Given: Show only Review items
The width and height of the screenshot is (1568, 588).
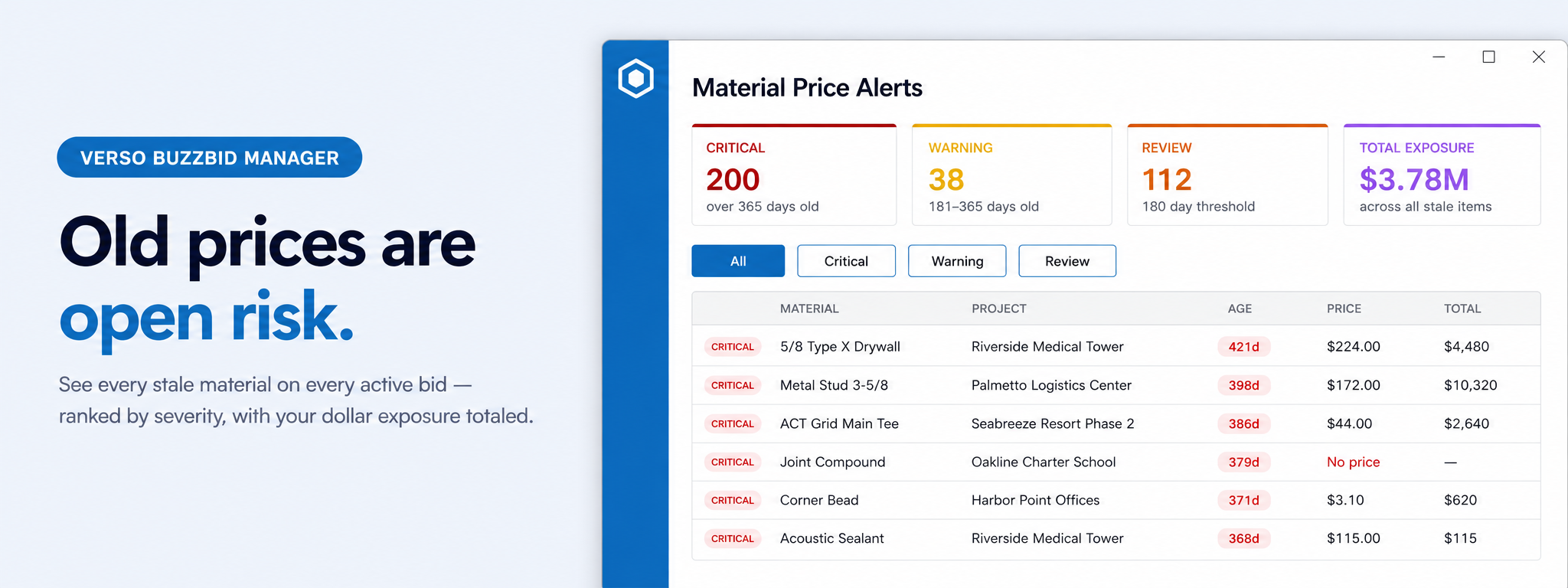Looking at the screenshot, I should 1067,261.
